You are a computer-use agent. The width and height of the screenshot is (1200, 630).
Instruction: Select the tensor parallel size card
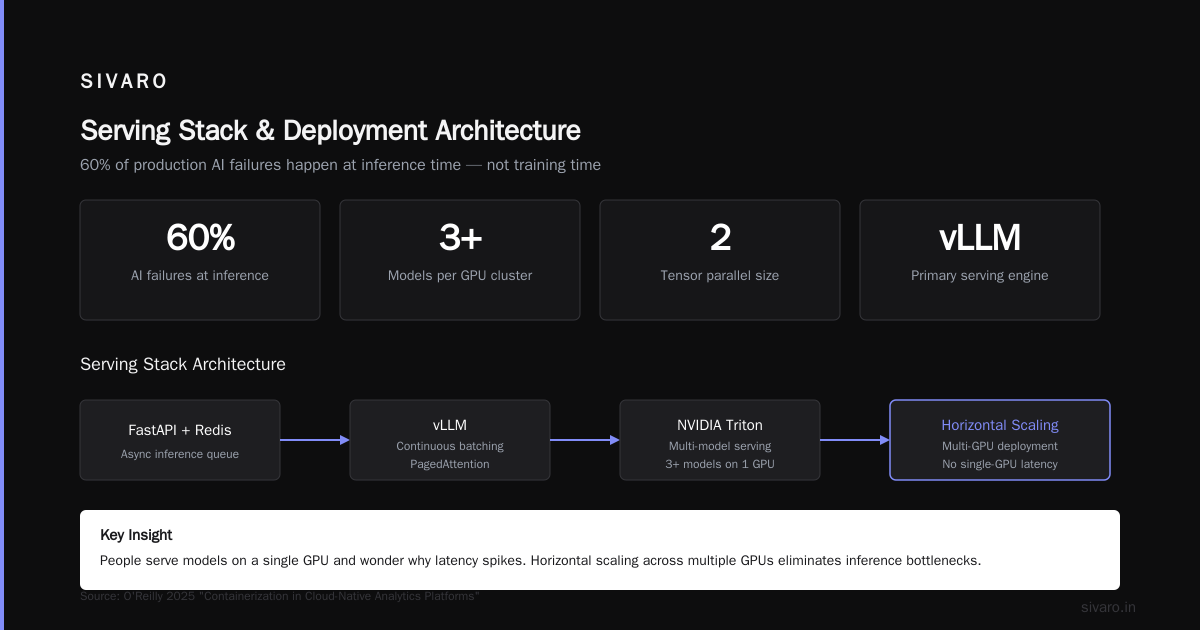pos(720,260)
